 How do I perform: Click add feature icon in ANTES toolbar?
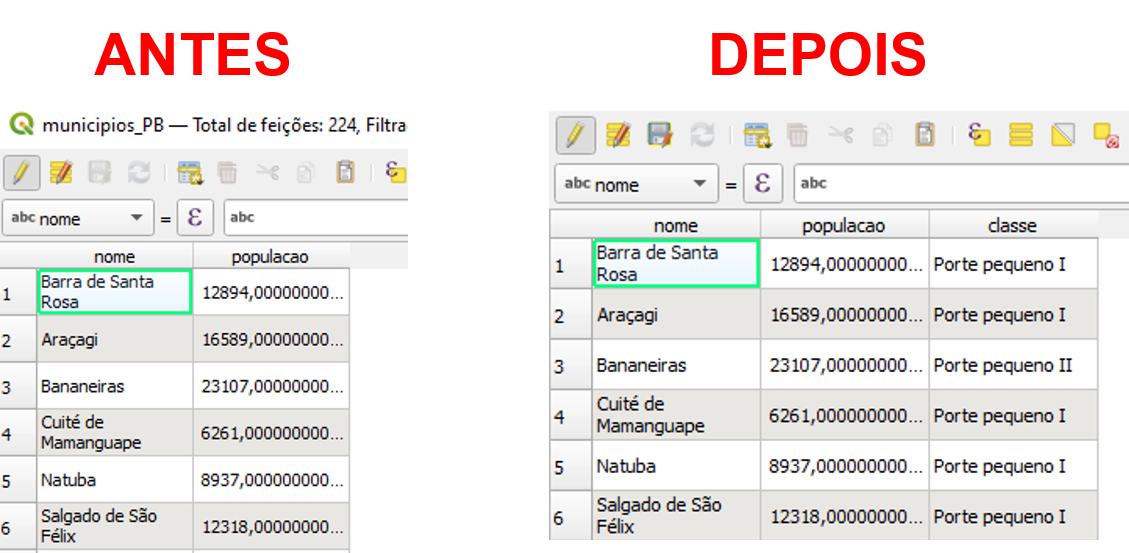click(x=189, y=173)
